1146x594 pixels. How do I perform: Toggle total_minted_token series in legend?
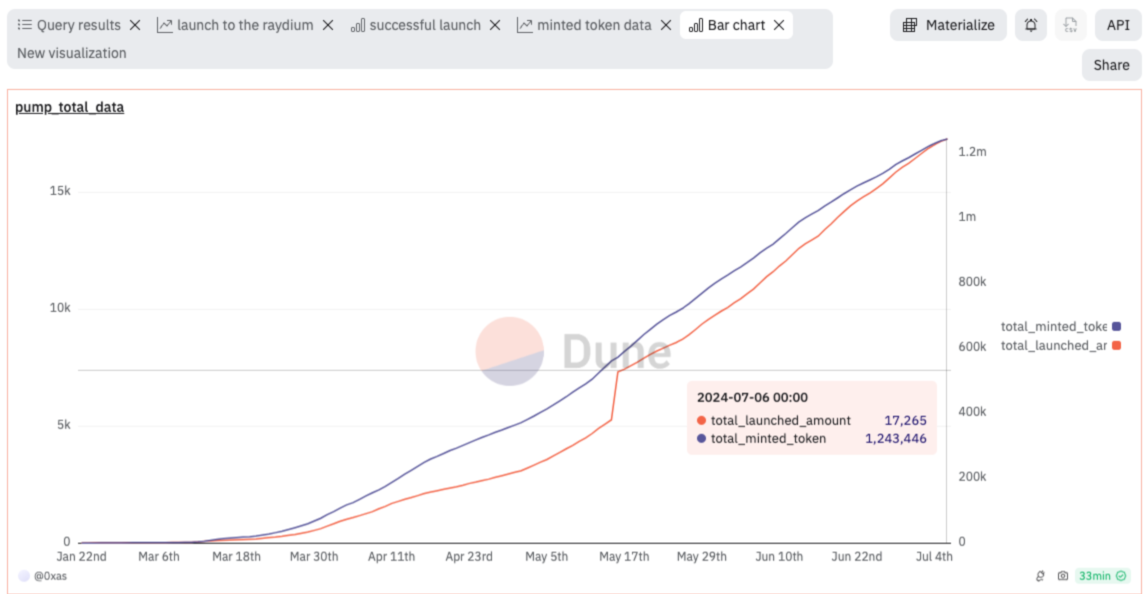coord(1060,326)
